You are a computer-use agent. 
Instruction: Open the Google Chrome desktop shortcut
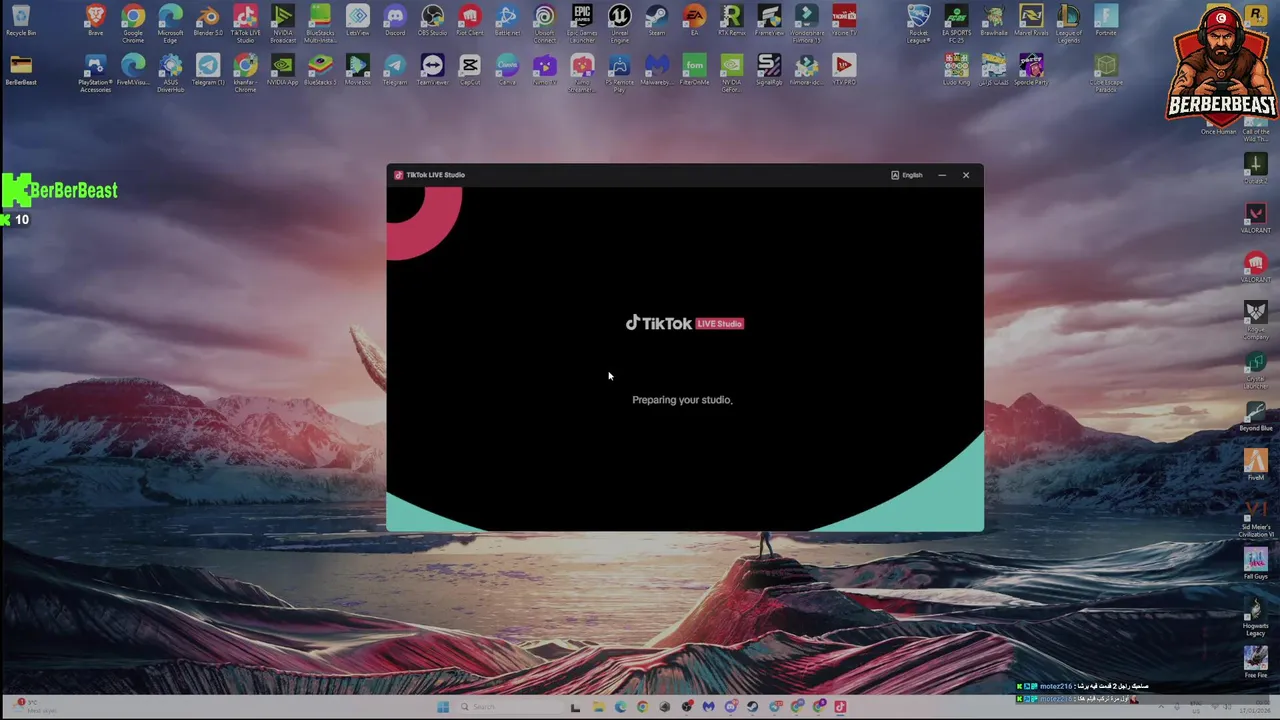(133, 24)
